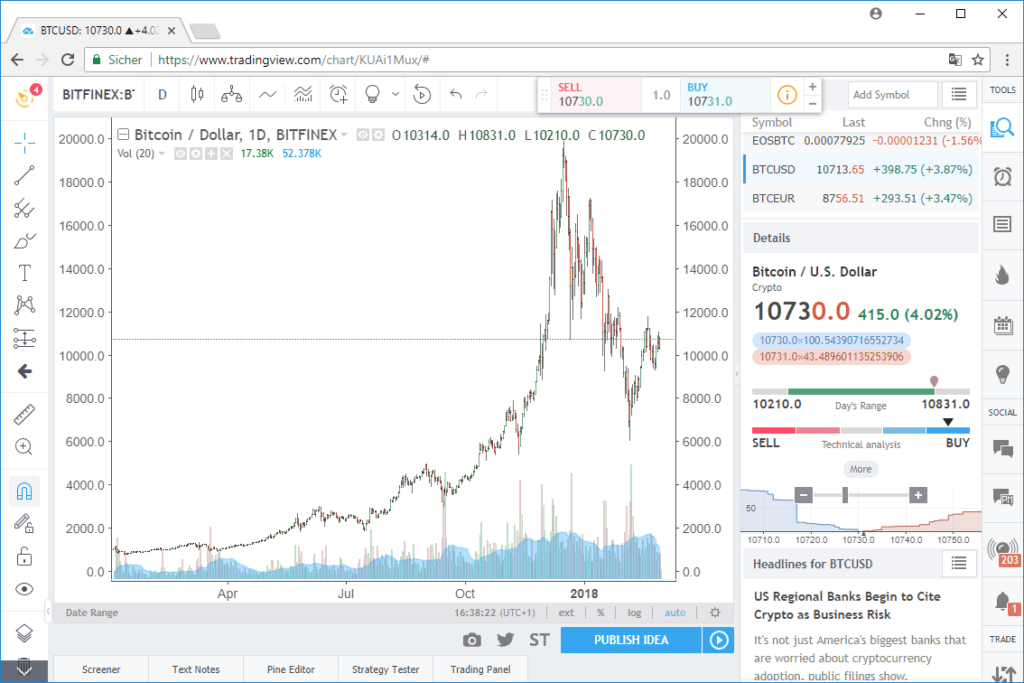Screen dimensions: 1024x683
Task: Activate the zoom in tool
Action: point(24,447)
